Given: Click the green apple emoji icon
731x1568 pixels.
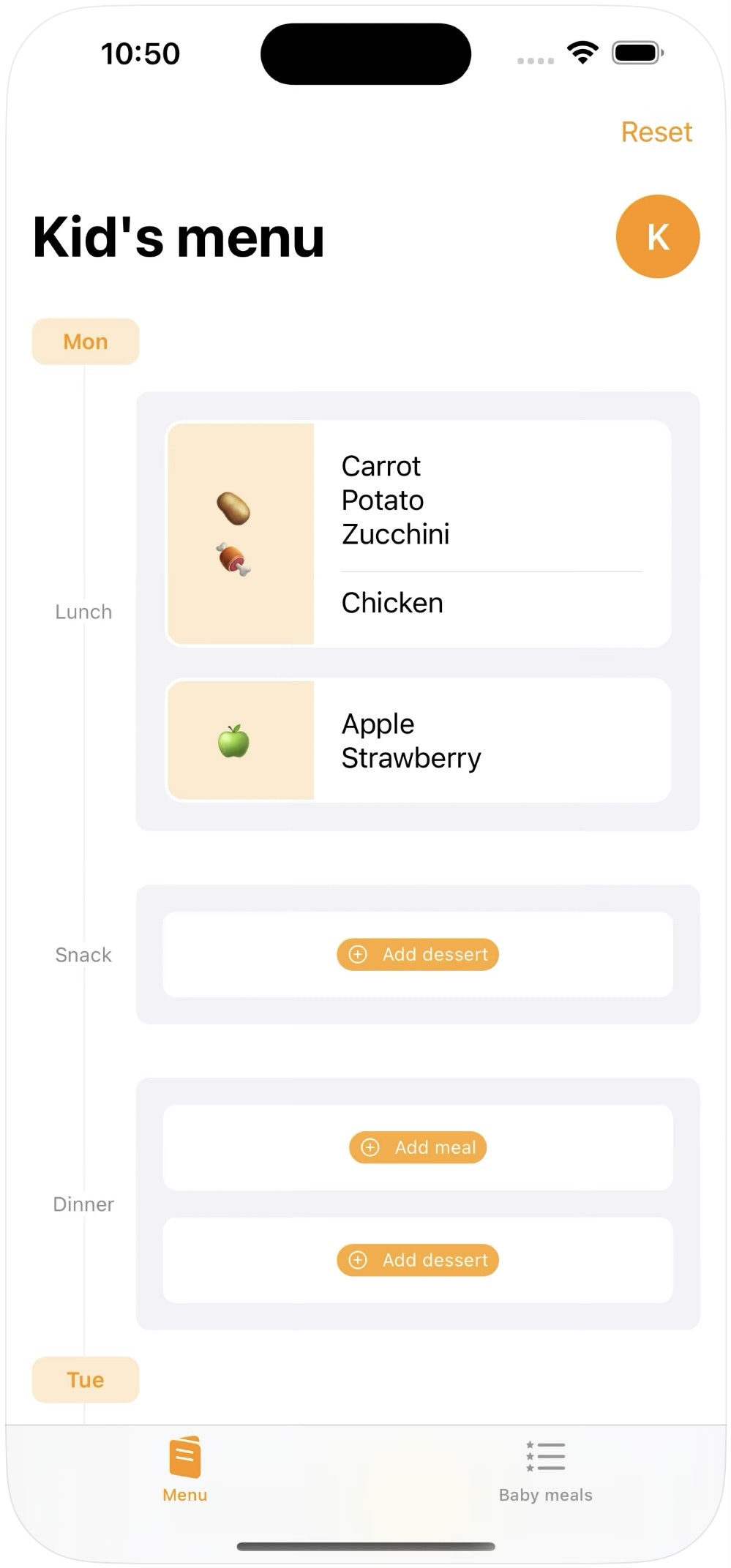Looking at the screenshot, I should [x=233, y=741].
